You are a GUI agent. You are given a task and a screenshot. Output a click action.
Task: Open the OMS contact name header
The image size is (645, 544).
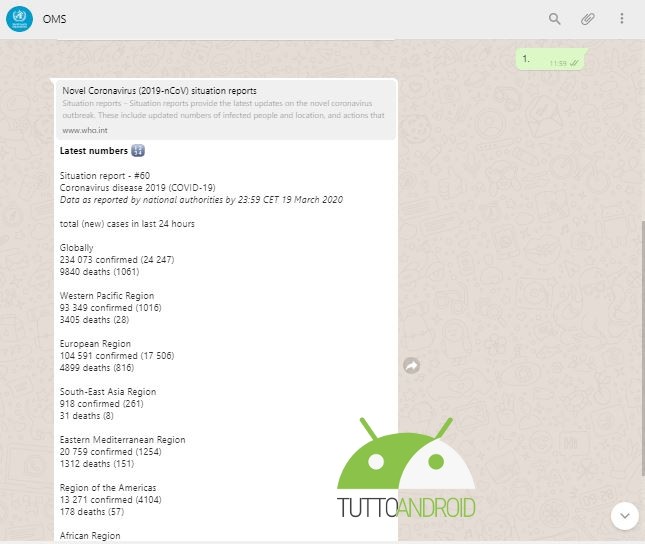tap(54, 19)
